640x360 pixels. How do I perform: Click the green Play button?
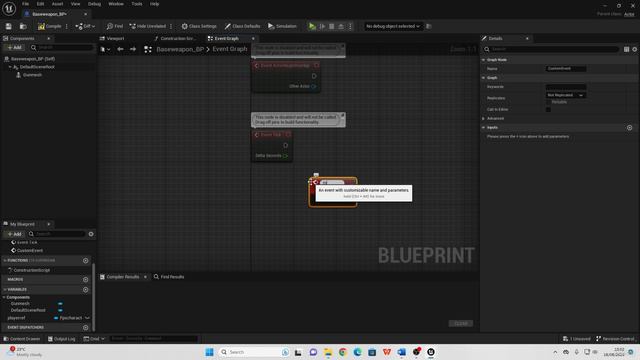point(312,26)
